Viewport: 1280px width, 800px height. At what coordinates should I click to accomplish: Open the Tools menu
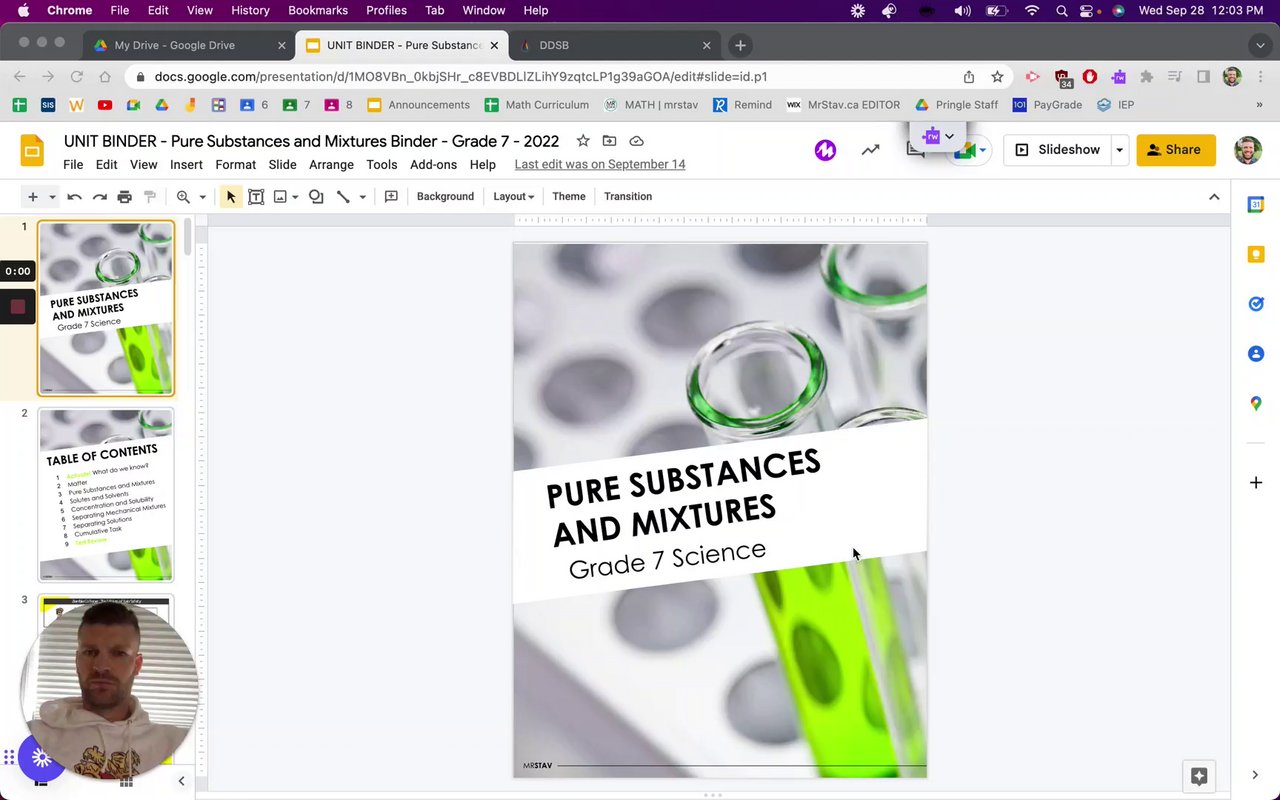[381, 165]
